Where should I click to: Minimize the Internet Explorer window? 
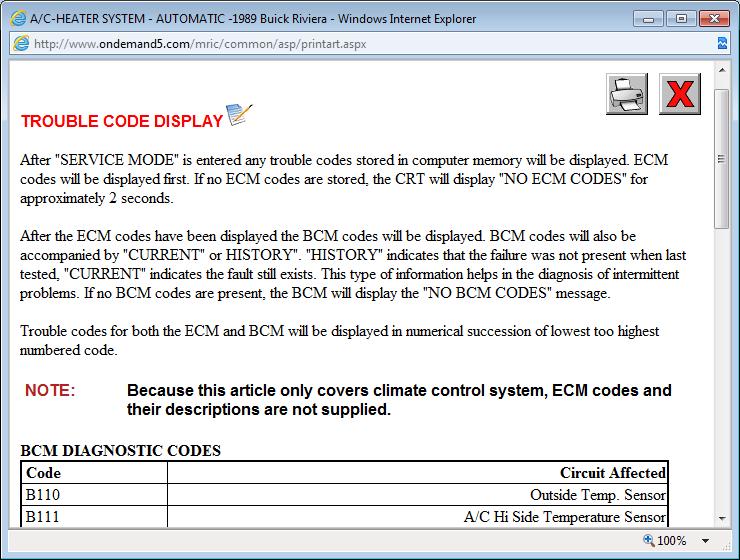coord(648,19)
